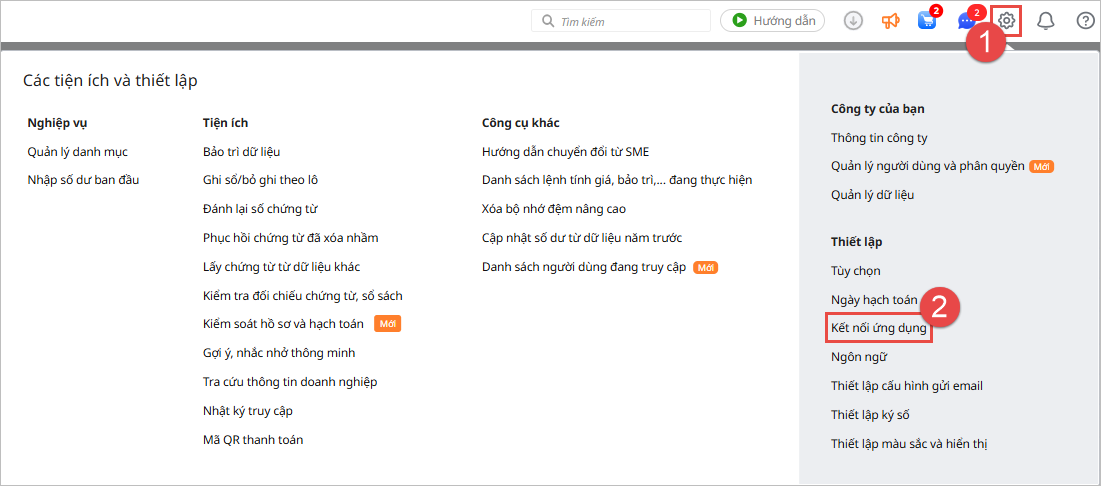Select Nhập số dư ban đầu
The width and height of the screenshot is (1101, 486).
83,180
